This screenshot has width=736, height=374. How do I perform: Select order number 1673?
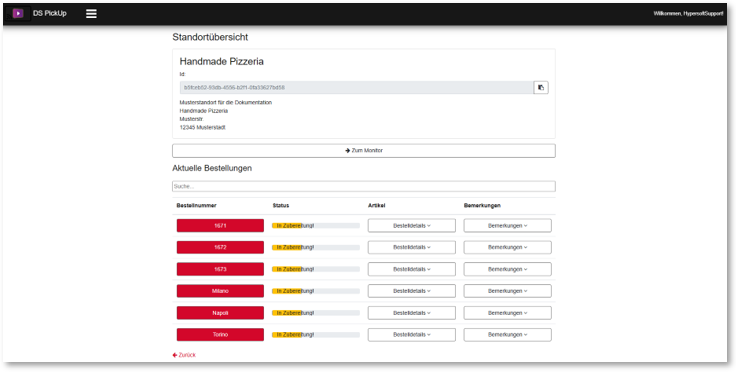pos(220,269)
